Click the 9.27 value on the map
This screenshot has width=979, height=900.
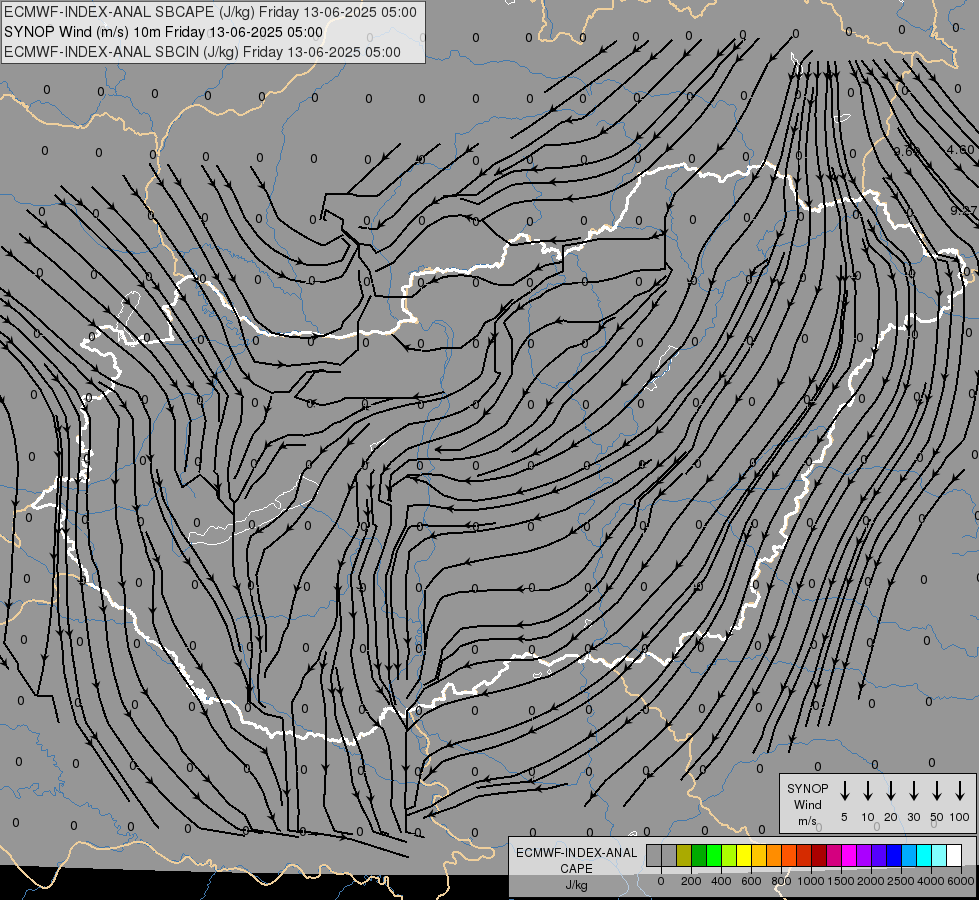coord(963,210)
